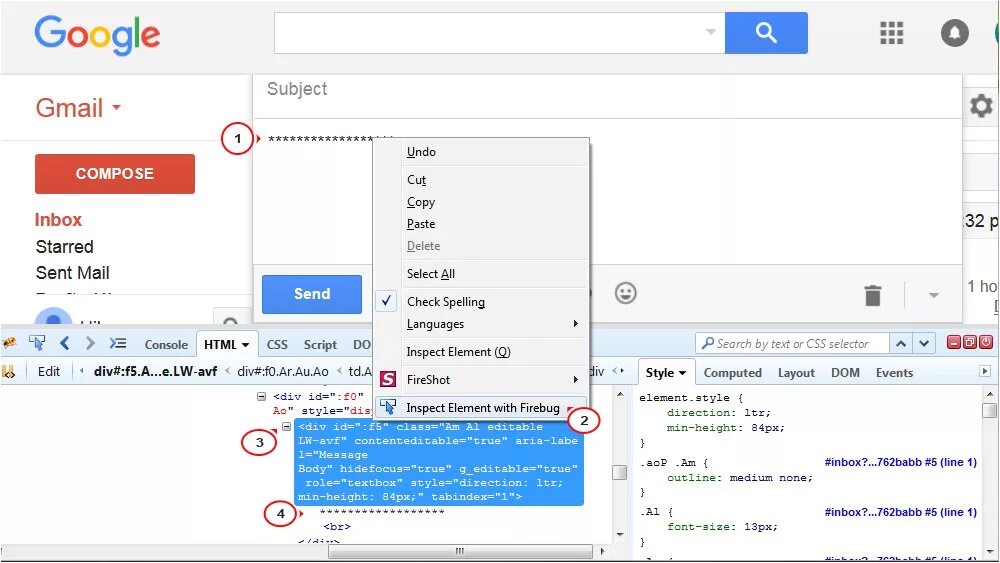Go back with Firebug left arrow
Image resolution: width=1000 pixels, height=563 pixels.
point(64,344)
